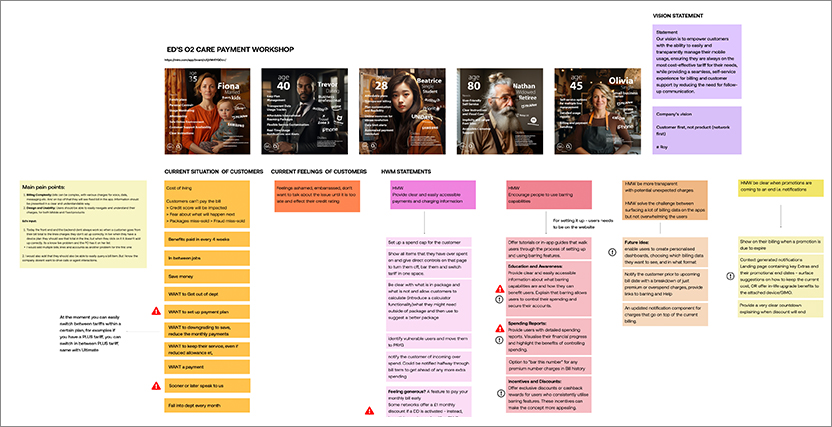Image resolution: width=832 pixels, height=427 pixels.
Task: Select 'WANT to set up payment plan' note
Action: tap(207, 312)
